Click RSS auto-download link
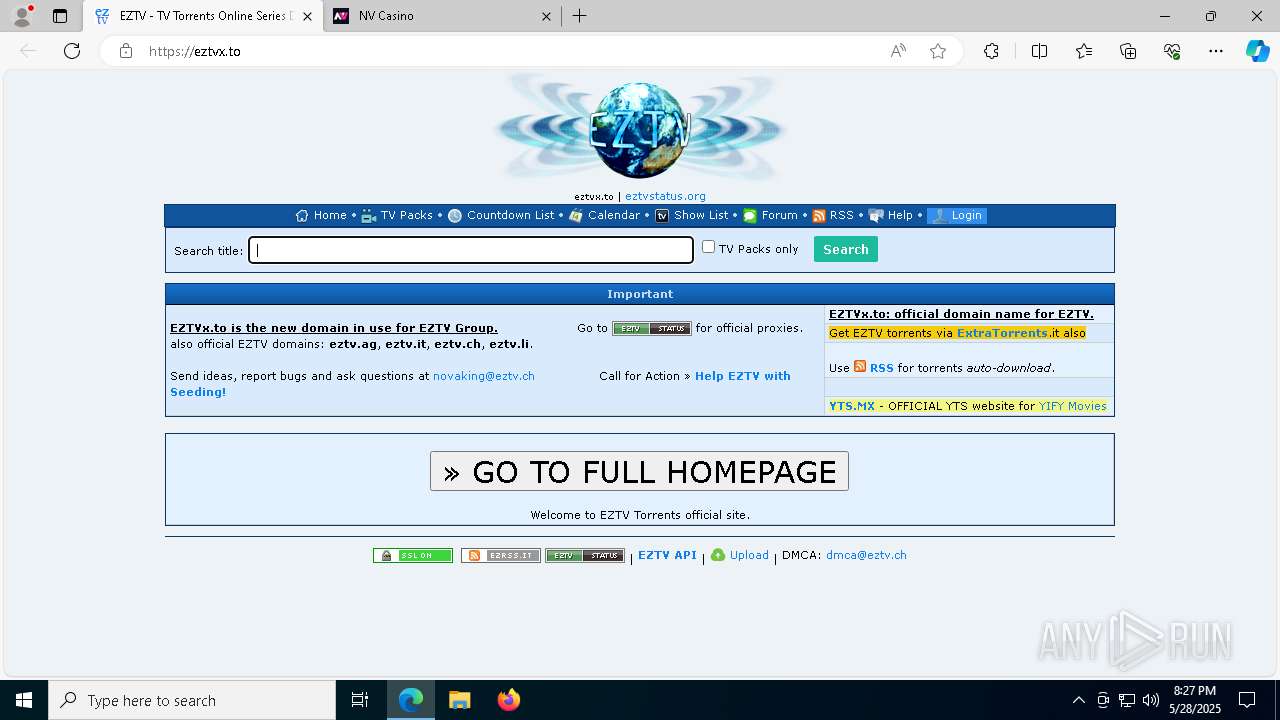This screenshot has height=720, width=1280. point(882,368)
